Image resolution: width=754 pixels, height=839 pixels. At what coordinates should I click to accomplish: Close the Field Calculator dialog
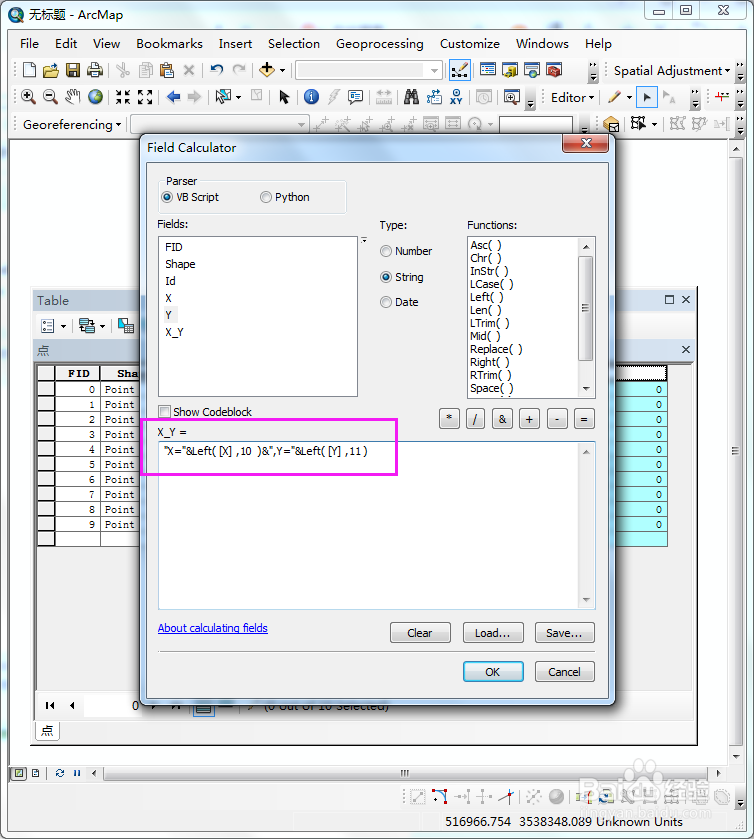pyautogui.click(x=585, y=143)
